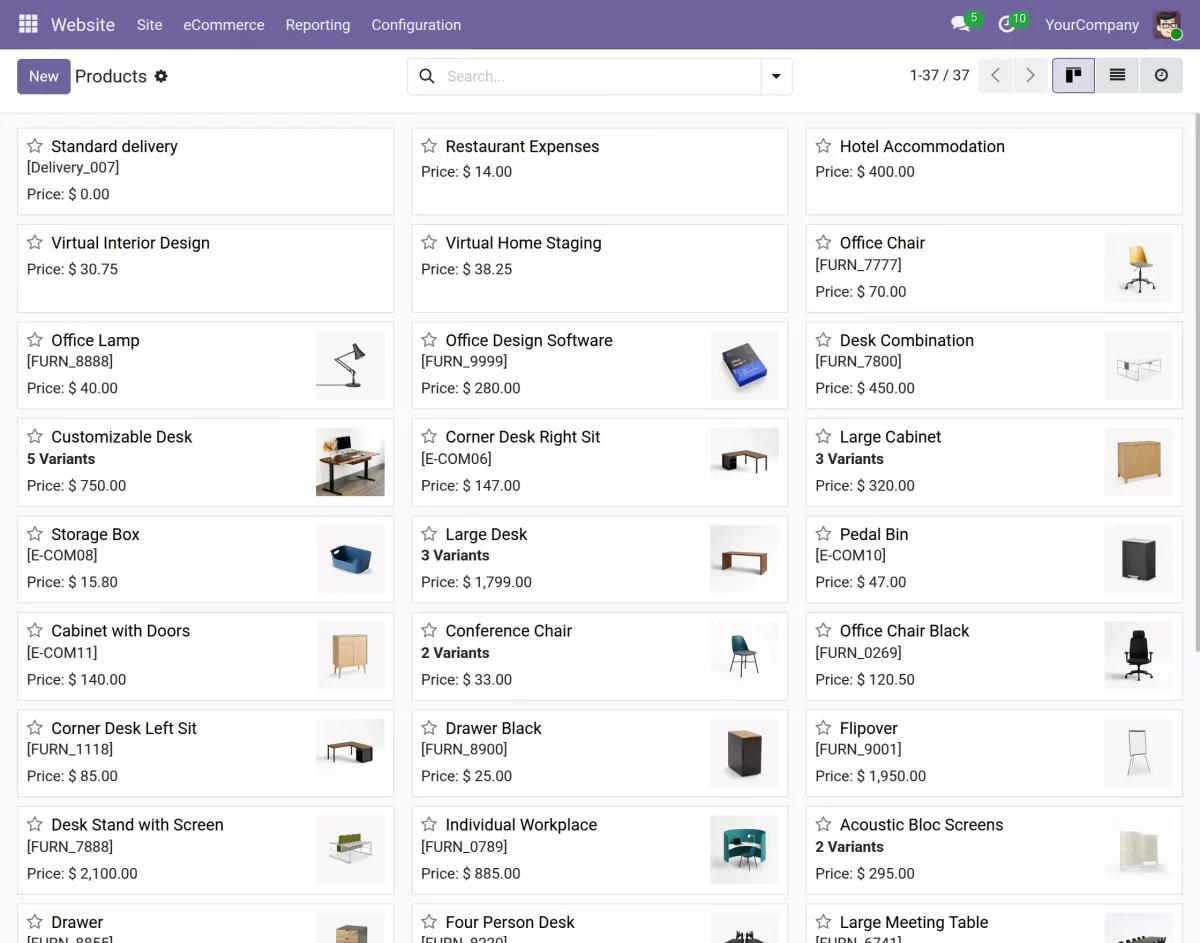The height and width of the screenshot is (943, 1200).
Task: Favorite the Pedal Bin product
Action: tap(823, 534)
